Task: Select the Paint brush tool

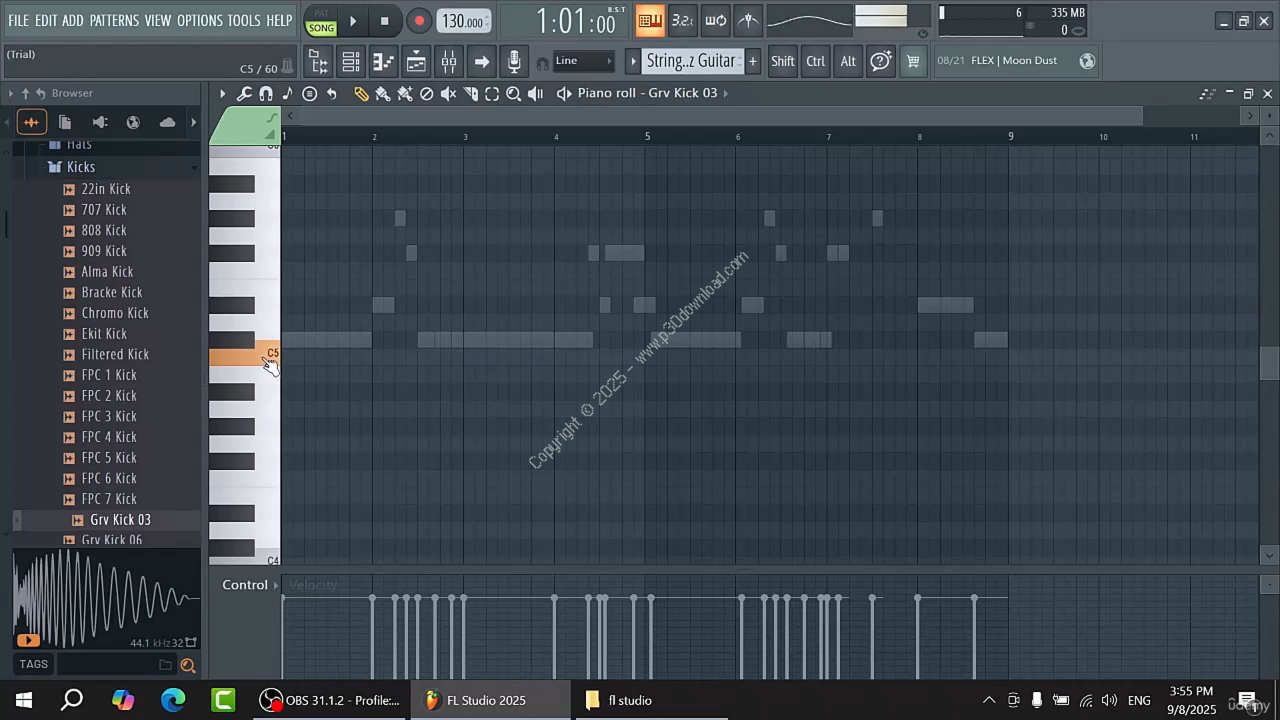Action: click(x=383, y=93)
